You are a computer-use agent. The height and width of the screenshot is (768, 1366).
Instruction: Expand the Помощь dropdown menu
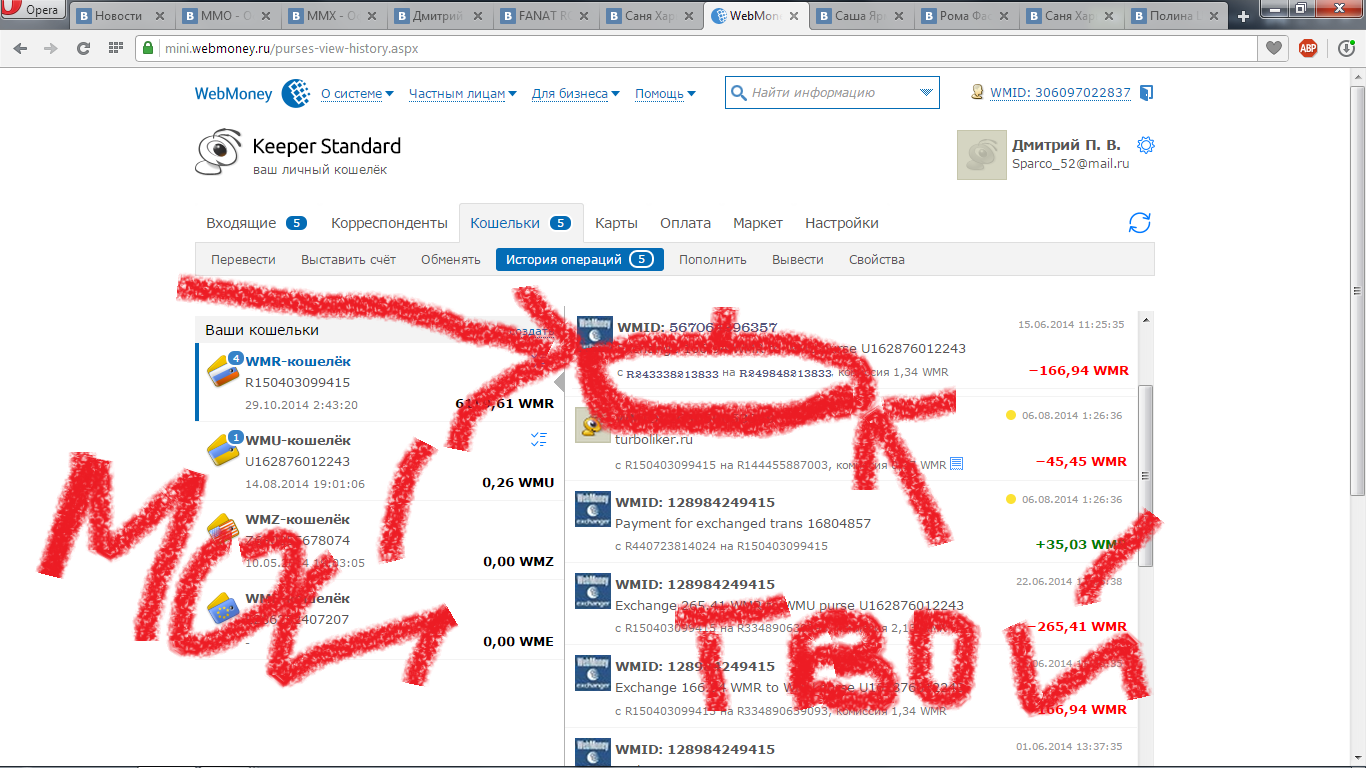[x=666, y=93]
